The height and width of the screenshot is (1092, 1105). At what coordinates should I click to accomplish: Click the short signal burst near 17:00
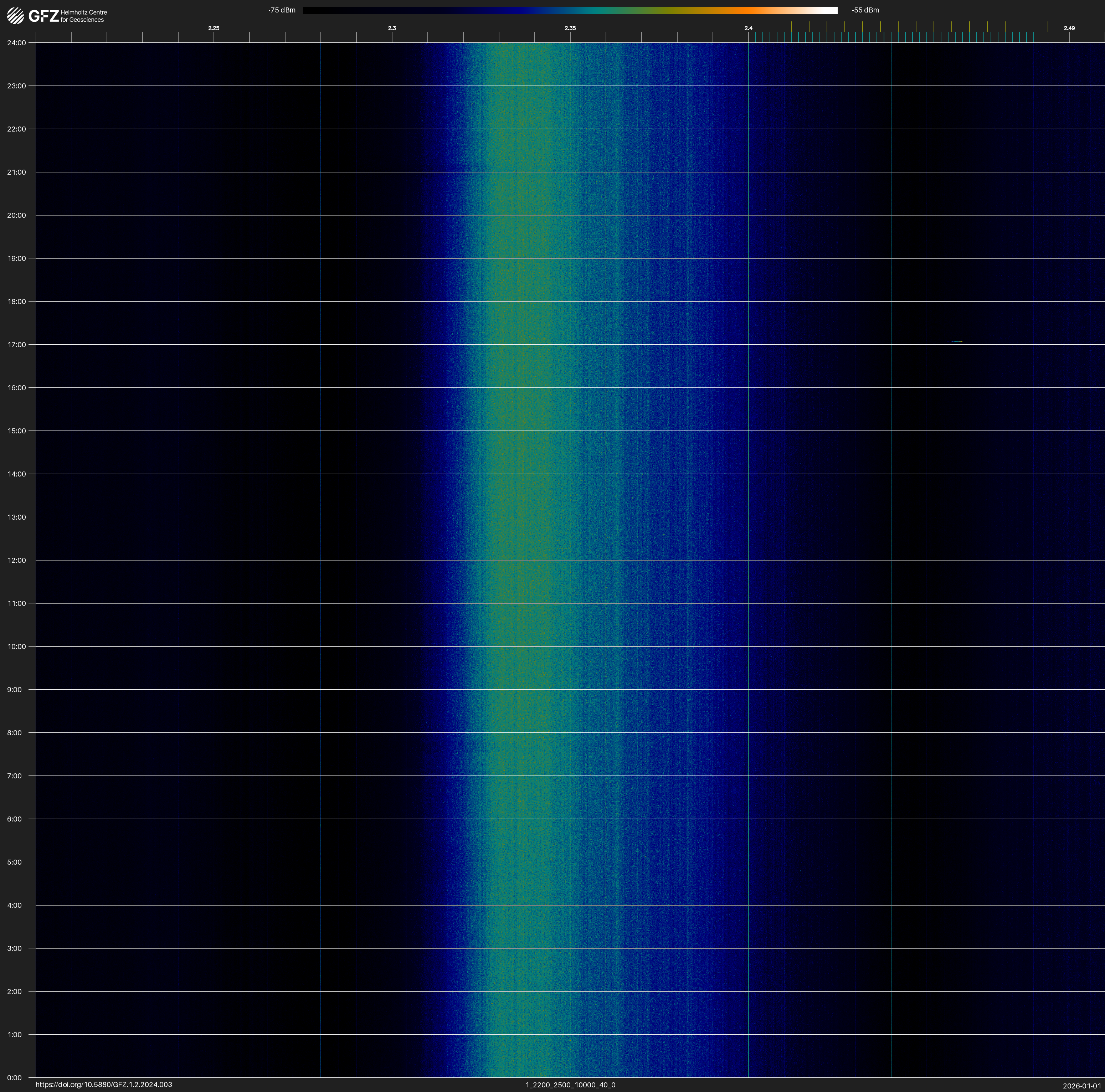[957, 341]
